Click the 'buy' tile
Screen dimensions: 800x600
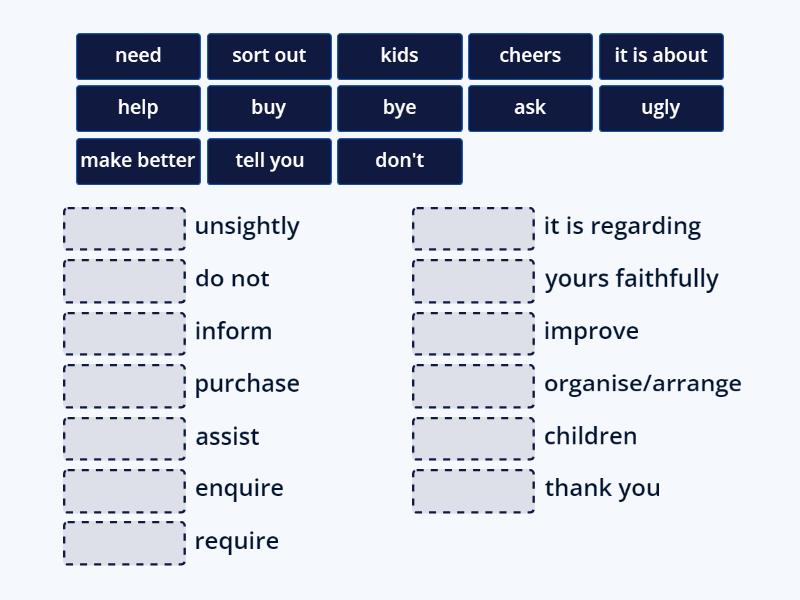click(x=269, y=108)
